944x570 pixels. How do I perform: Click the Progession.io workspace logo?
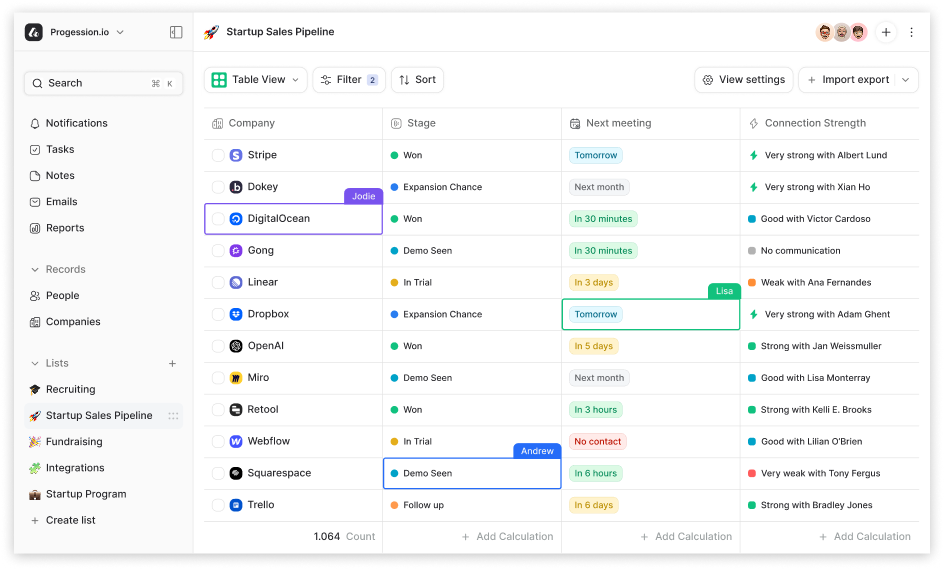tap(34, 32)
